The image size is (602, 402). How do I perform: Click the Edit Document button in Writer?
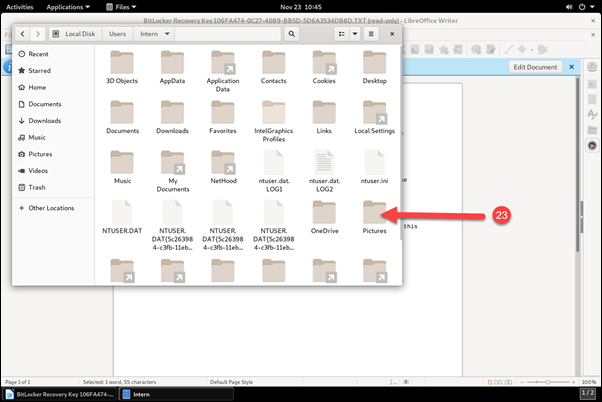(x=535, y=67)
